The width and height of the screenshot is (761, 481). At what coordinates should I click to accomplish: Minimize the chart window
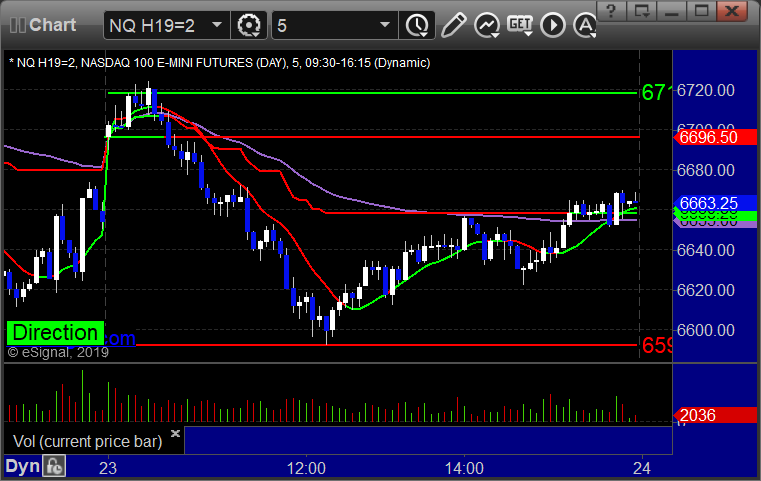click(672, 11)
